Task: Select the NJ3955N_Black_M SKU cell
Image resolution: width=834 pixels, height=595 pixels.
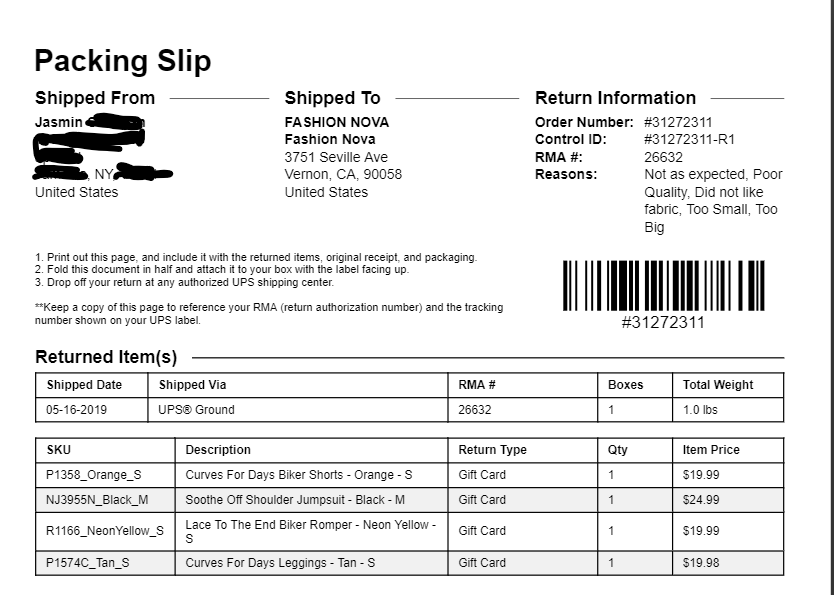Action: click(x=105, y=500)
